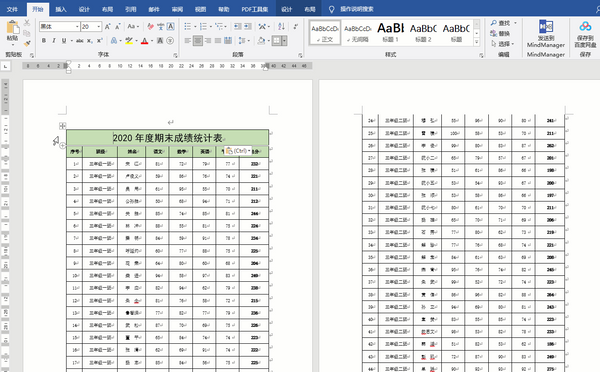Switch to the 邮件 tab
Screen dimensions: 600x372
coord(154,9)
